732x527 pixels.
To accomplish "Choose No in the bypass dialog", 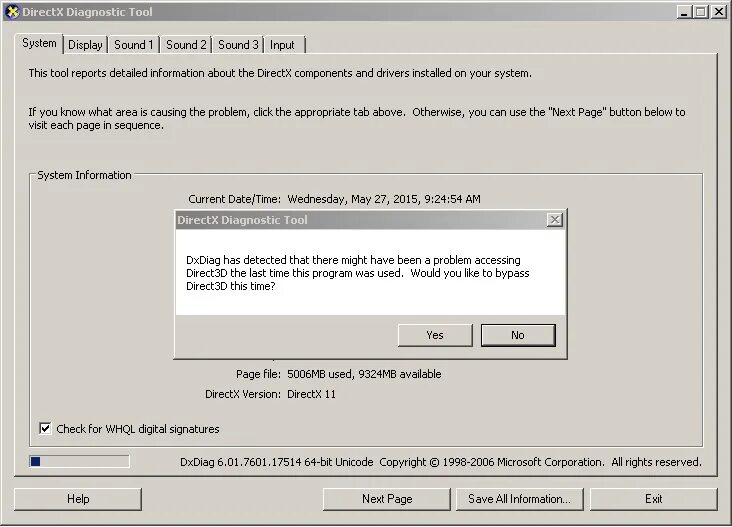I will 518,335.
